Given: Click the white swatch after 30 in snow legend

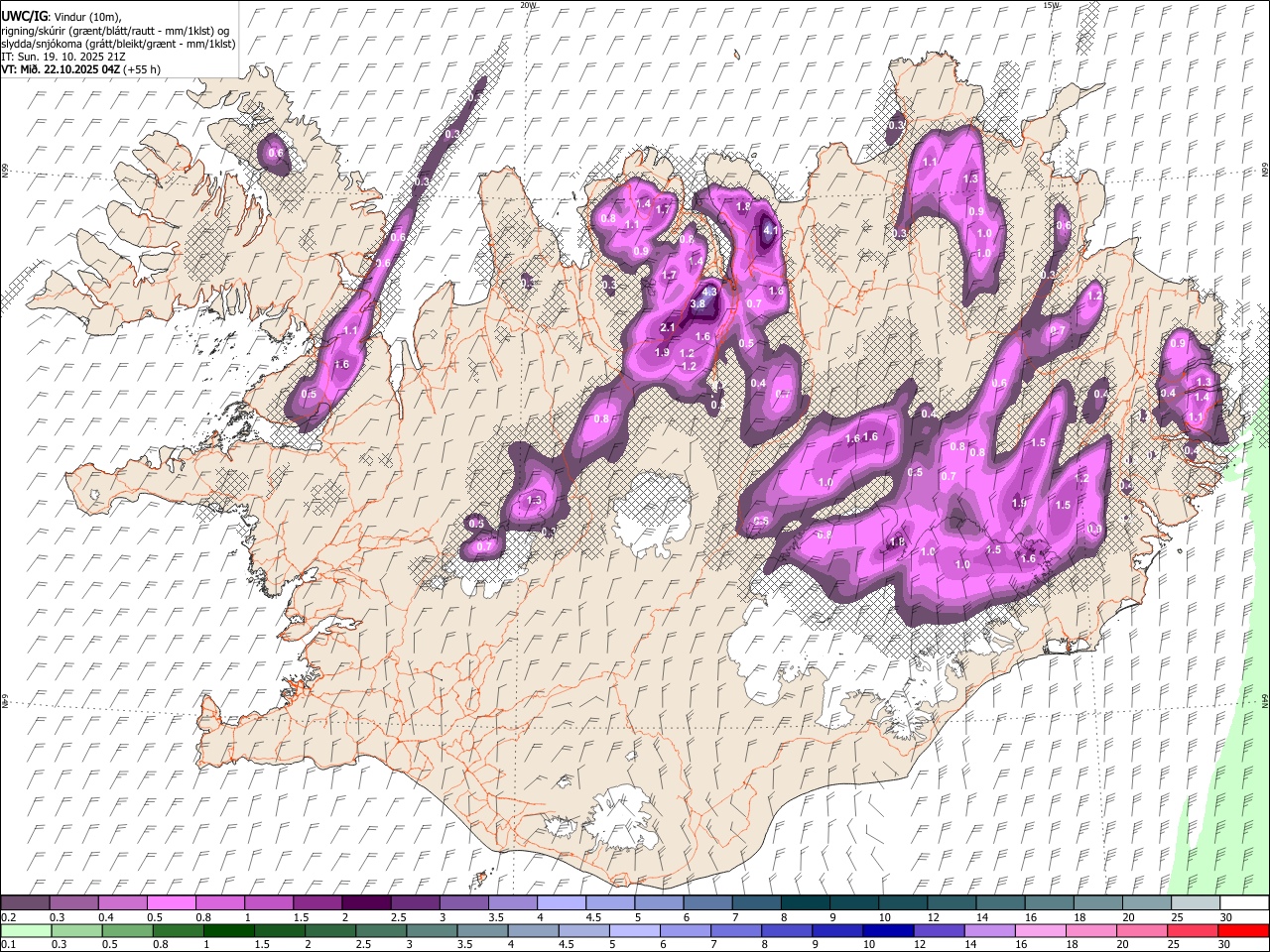Looking at the screenshot, I should pos(1243,902).
